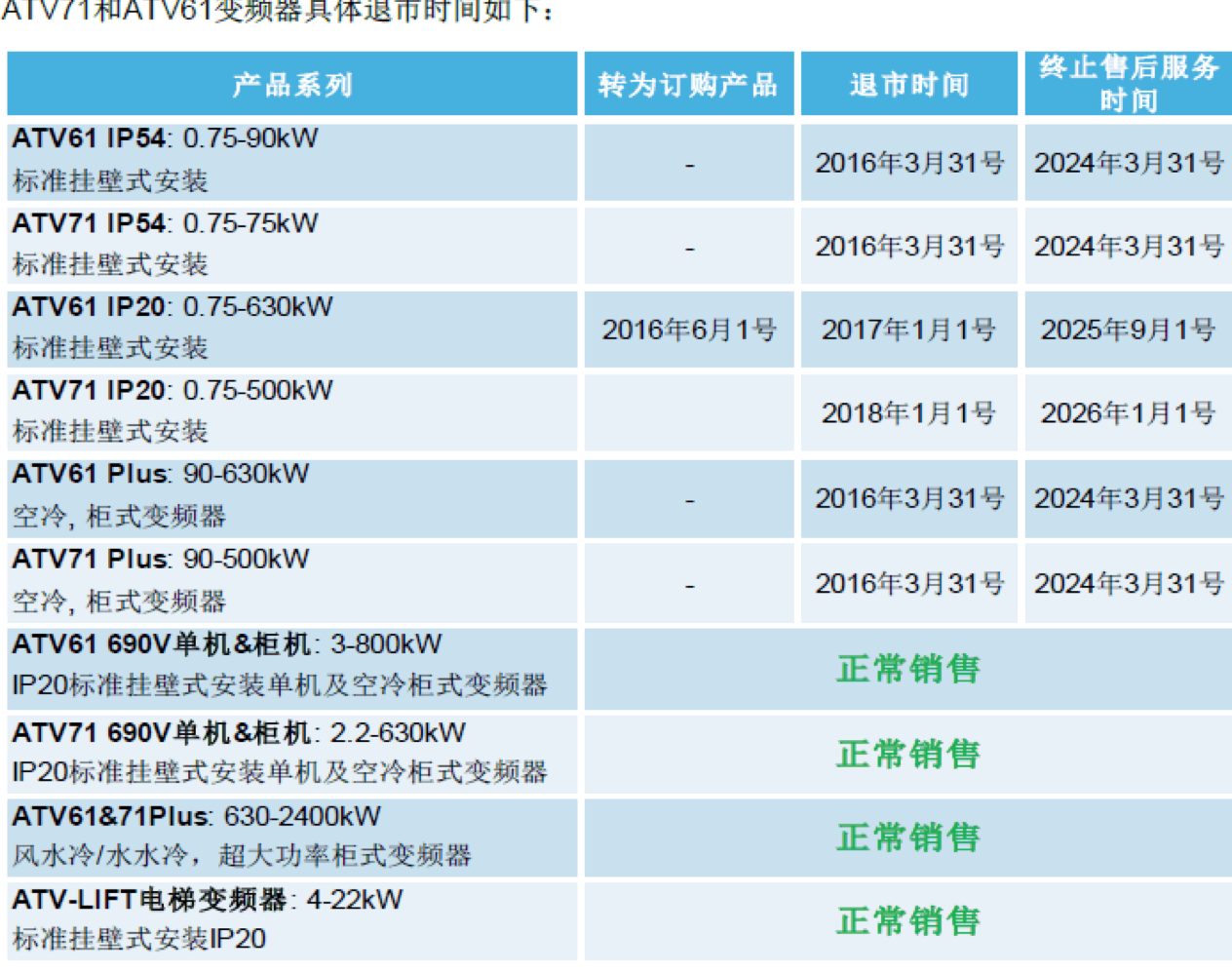
Task: Click 2024年3月31号 in the ATV61 IP54 row
Action: click(1129, 163)
